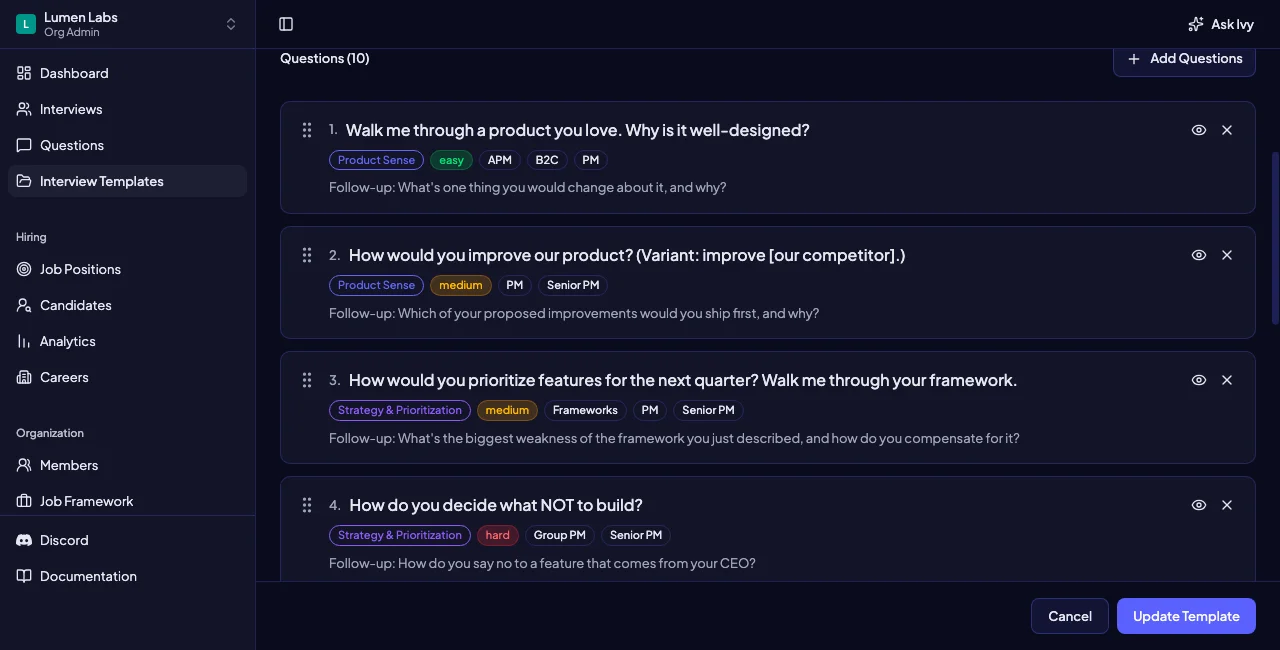
Task: Open Job Framework
Action: pyautogui.click(x=127, y=501)
